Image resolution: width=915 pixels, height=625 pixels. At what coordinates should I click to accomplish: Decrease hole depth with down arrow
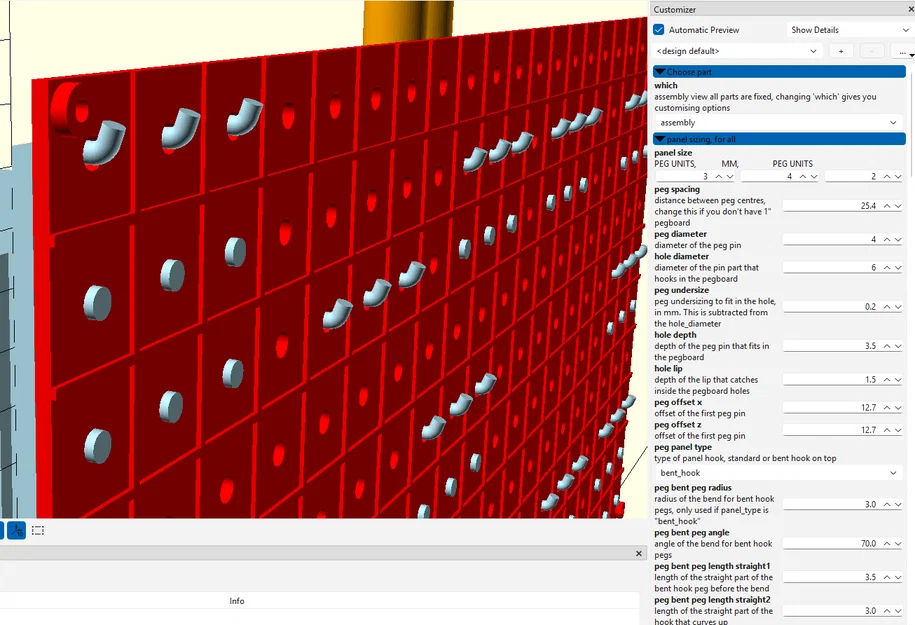coord(898,346)
